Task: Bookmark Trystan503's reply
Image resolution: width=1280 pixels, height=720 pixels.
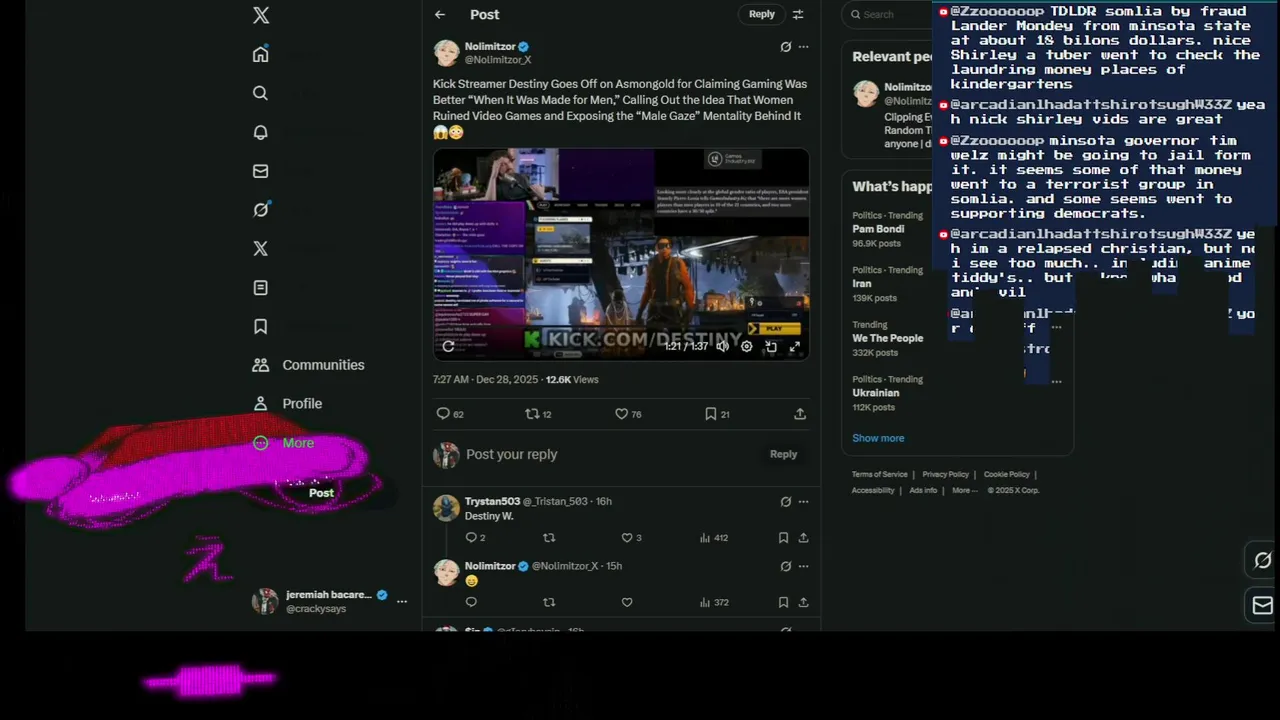Action: click(783, 538)
